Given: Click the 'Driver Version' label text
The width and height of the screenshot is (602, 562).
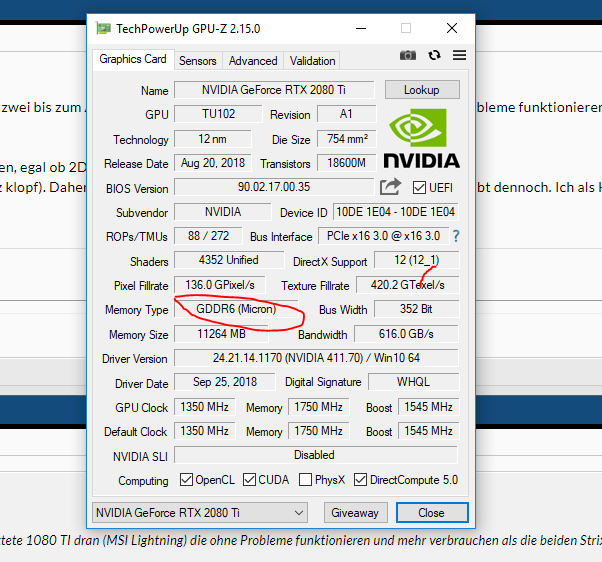Looking at the screenshot, I should pyautogui.click(x=135, y=359).
